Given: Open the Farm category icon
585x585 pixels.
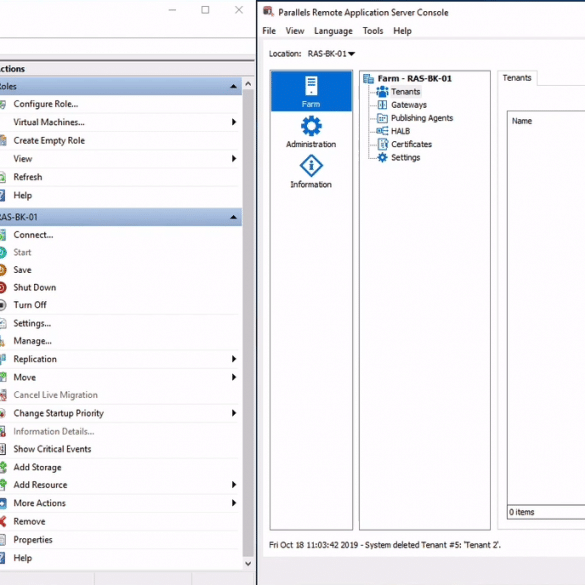Looking at the screenshot, I should [311, 91].
